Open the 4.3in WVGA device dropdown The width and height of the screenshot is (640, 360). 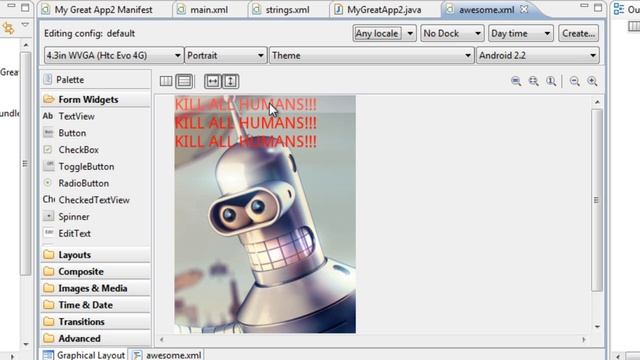[x=113, y=56]
